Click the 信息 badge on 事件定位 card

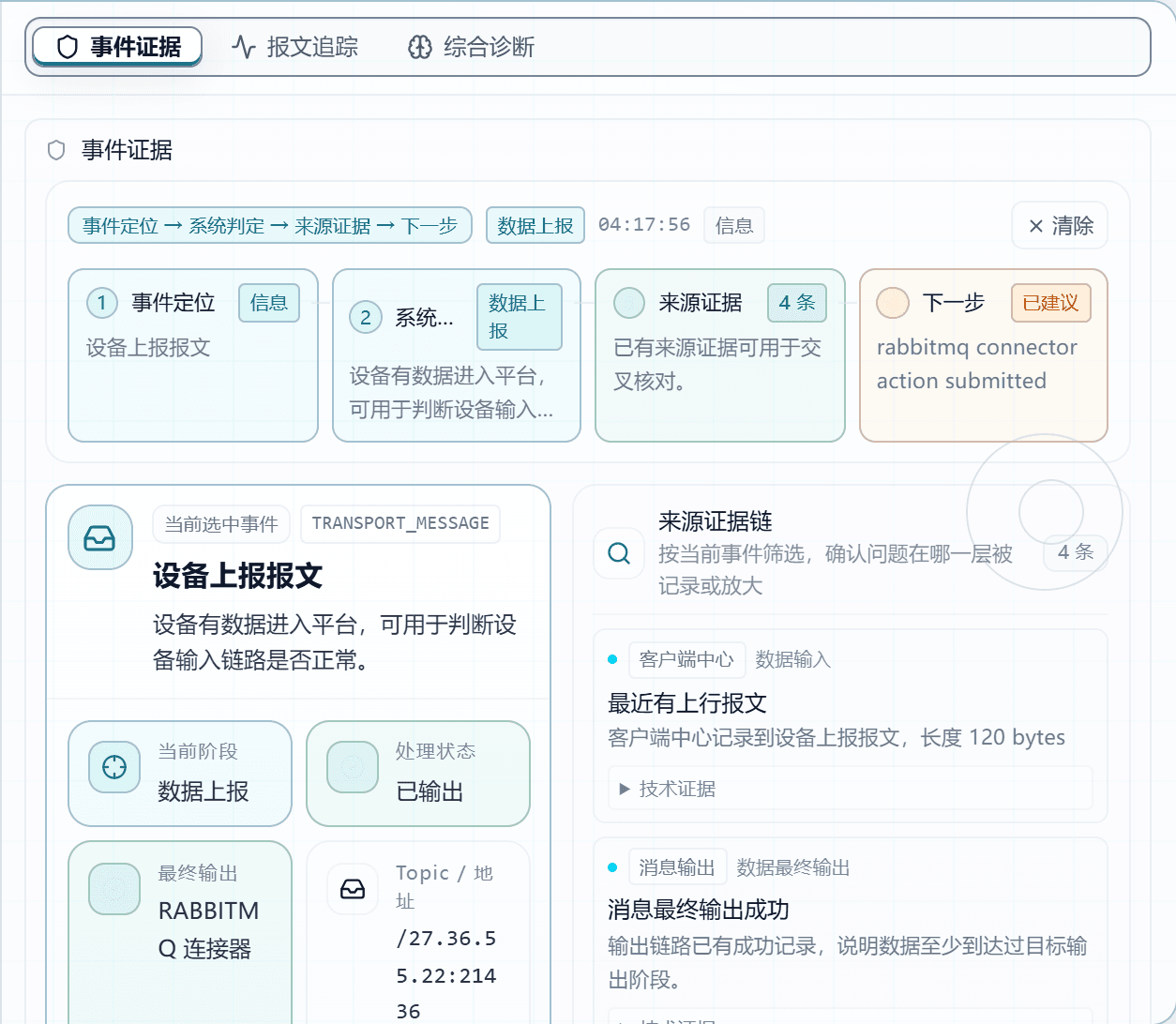coord(269,303)
